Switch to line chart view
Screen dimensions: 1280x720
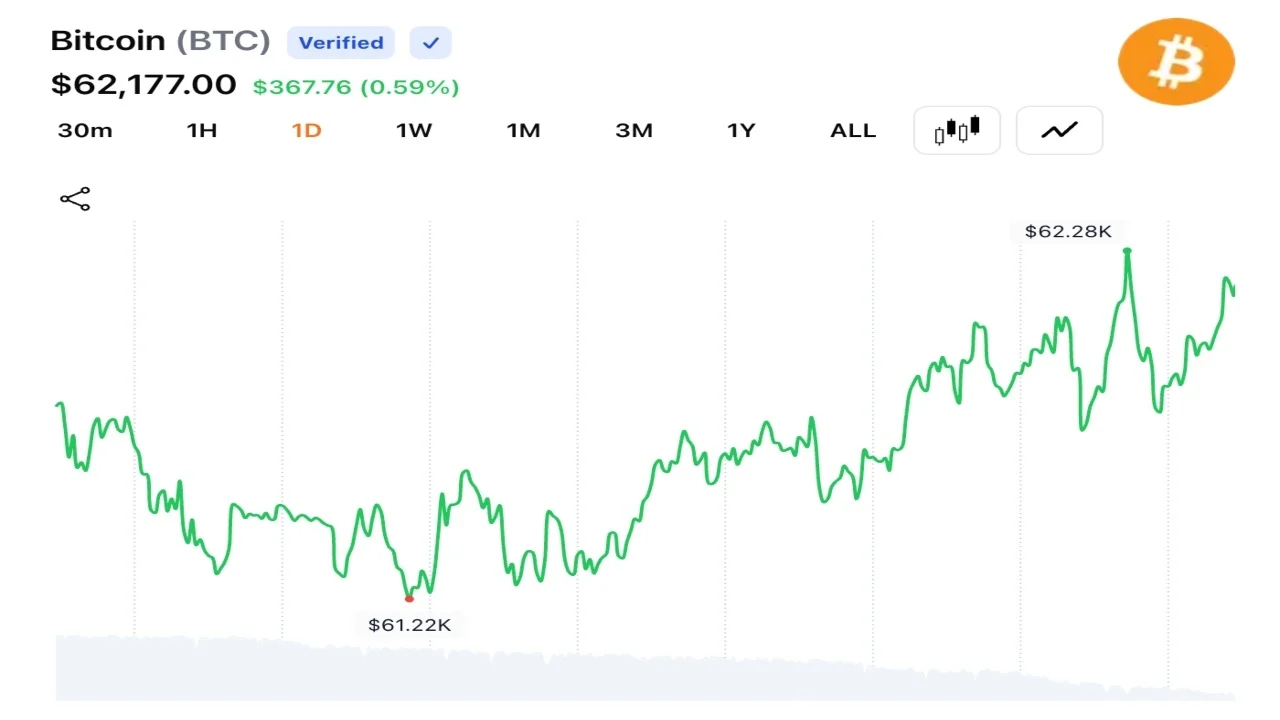click(1059, 130)
